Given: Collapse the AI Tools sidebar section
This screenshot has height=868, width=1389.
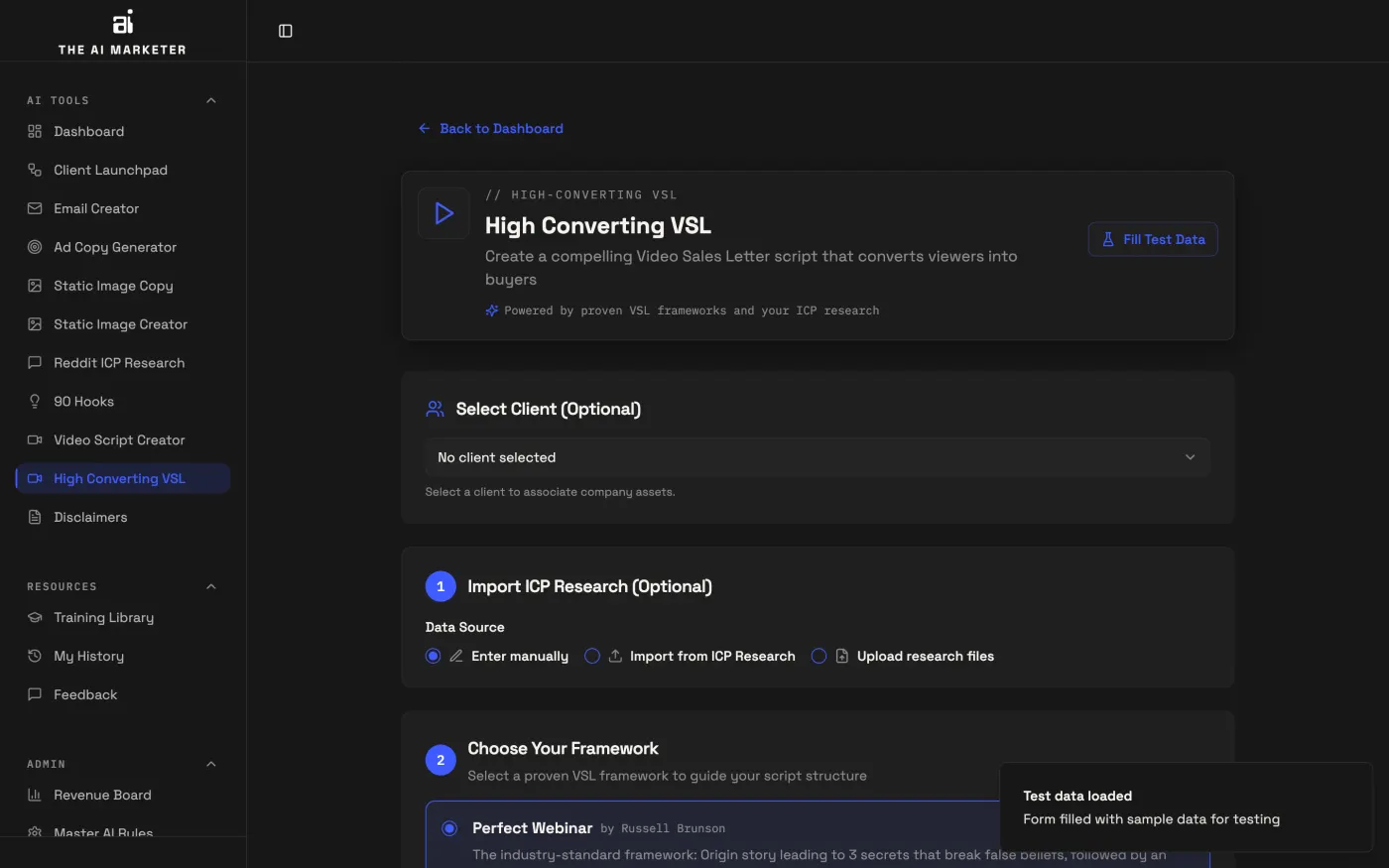Looking at the screenshot, I should pyautogui.click(x=210, y=100).
